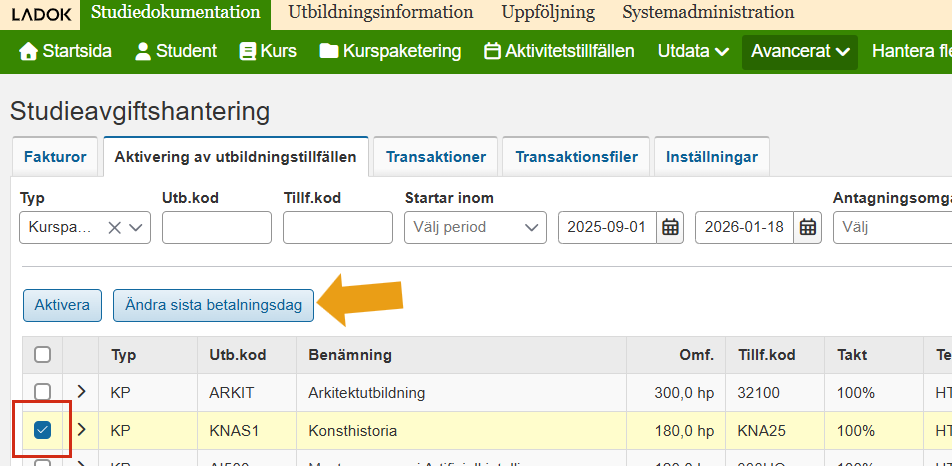Open calendar picker for start date 2025-09-01
This screenshot has width=952, height=467.
[670, 228]
